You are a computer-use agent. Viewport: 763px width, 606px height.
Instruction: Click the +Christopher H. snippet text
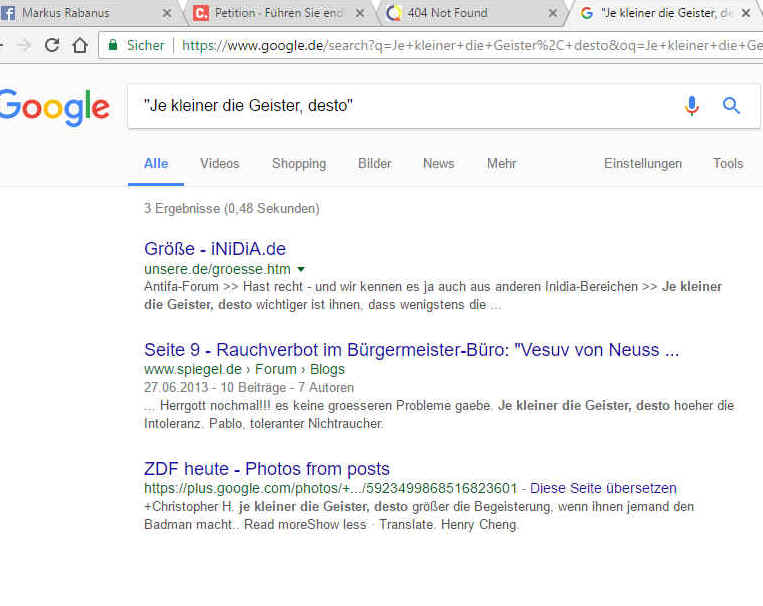[x=419, y=515]
